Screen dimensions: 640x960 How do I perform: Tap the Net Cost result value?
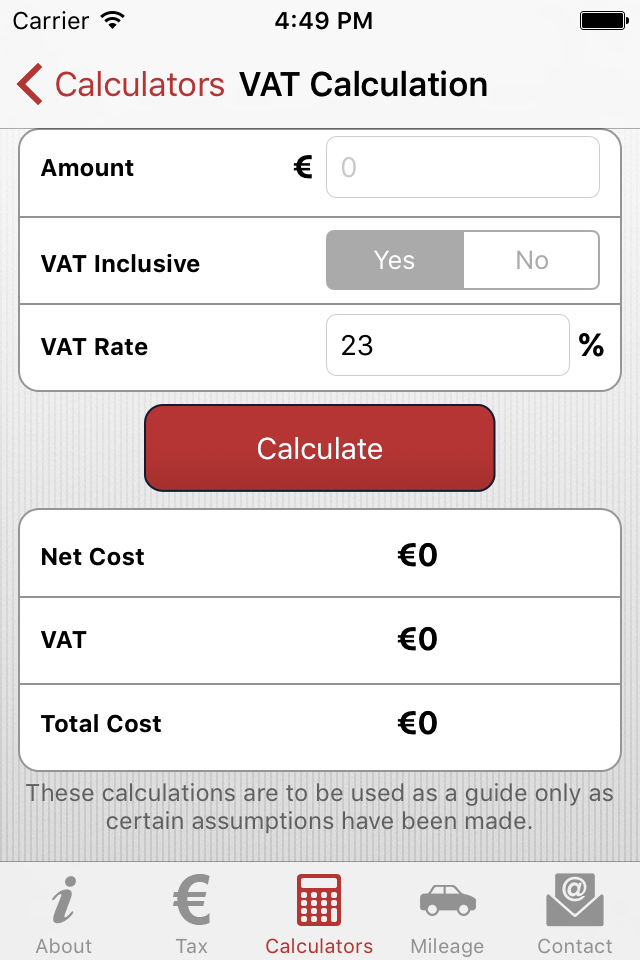[417, 556]
